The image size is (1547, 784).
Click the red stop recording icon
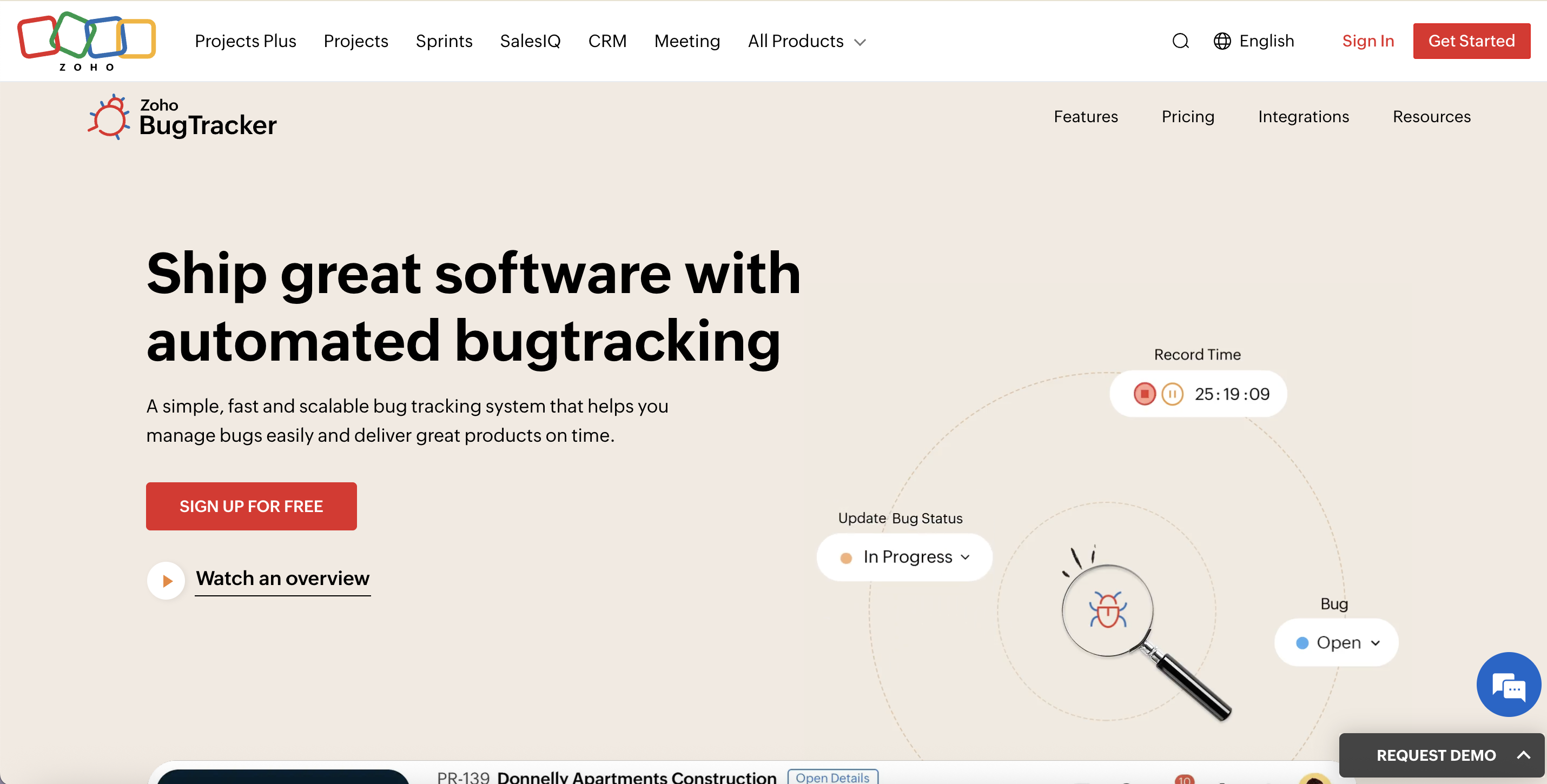tap(1145, 394)
